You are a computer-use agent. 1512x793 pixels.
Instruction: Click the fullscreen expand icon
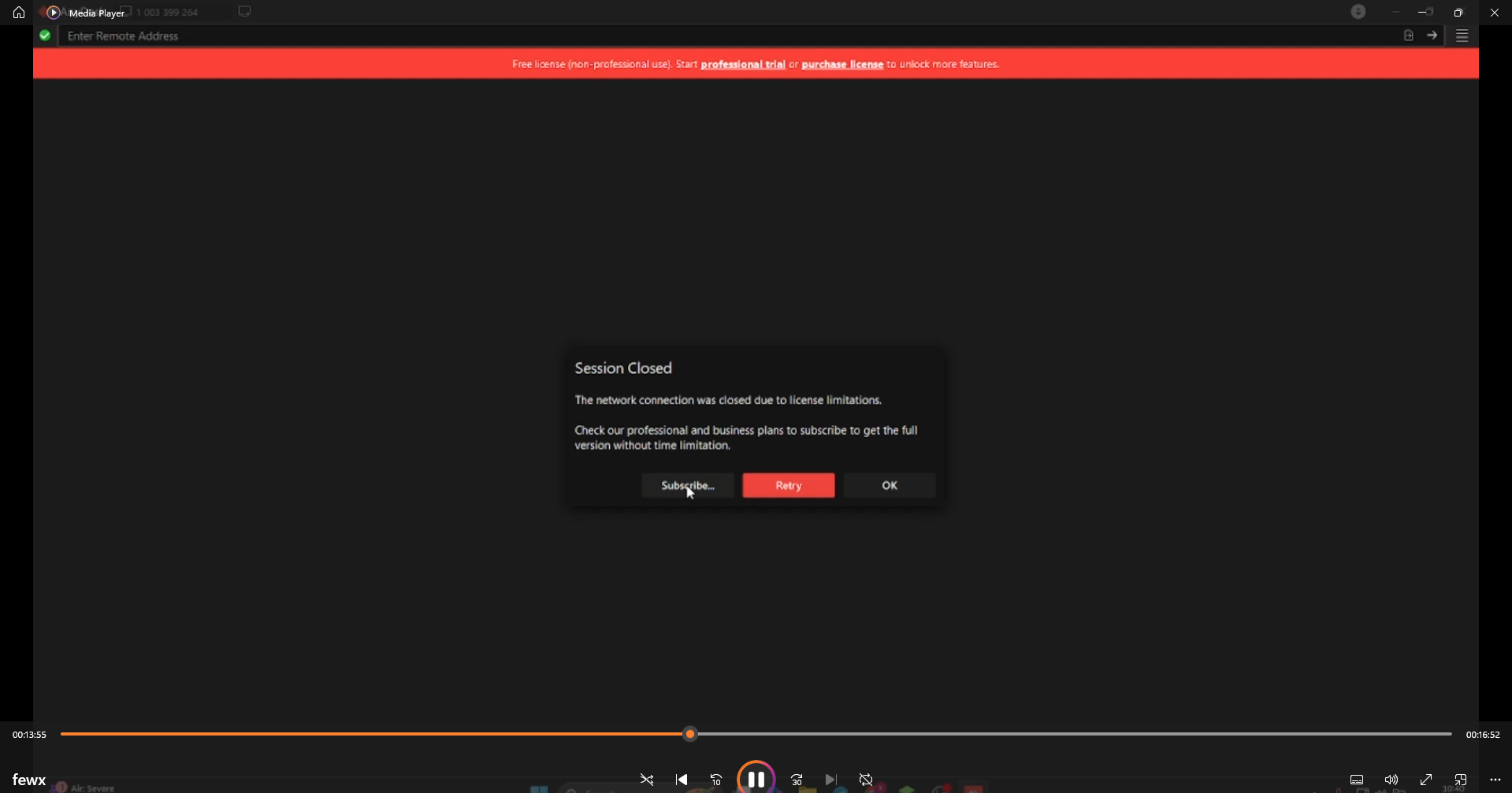(x=1425, y=780)
